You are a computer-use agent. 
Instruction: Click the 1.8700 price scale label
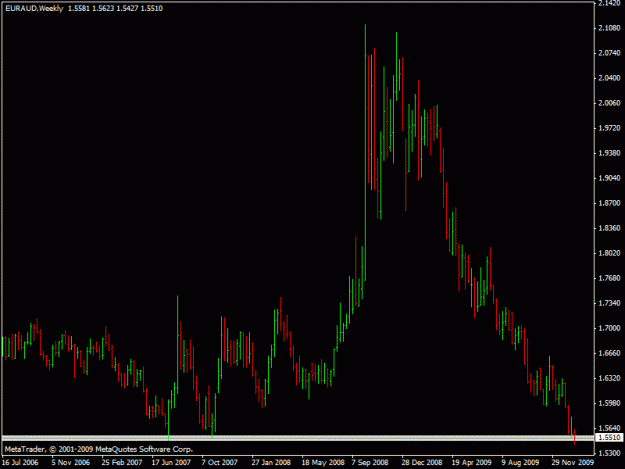coord(609,203)
